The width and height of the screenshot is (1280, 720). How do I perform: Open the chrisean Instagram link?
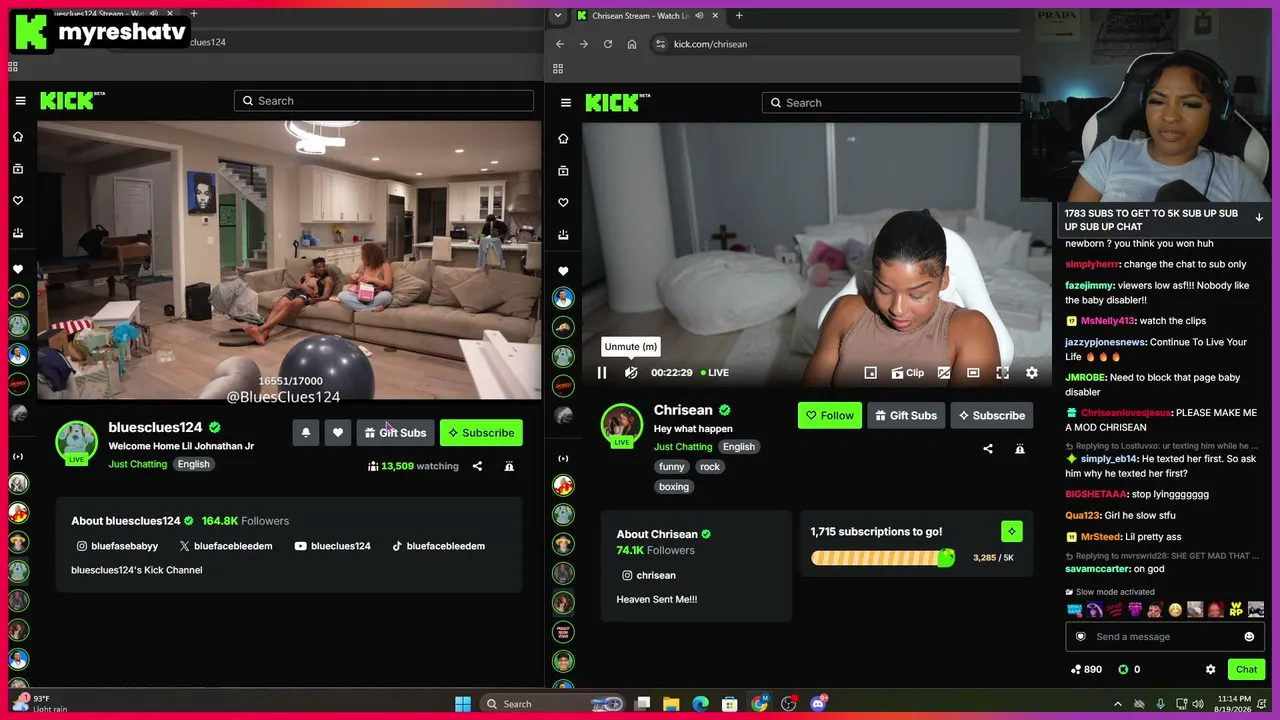[649, 575]
